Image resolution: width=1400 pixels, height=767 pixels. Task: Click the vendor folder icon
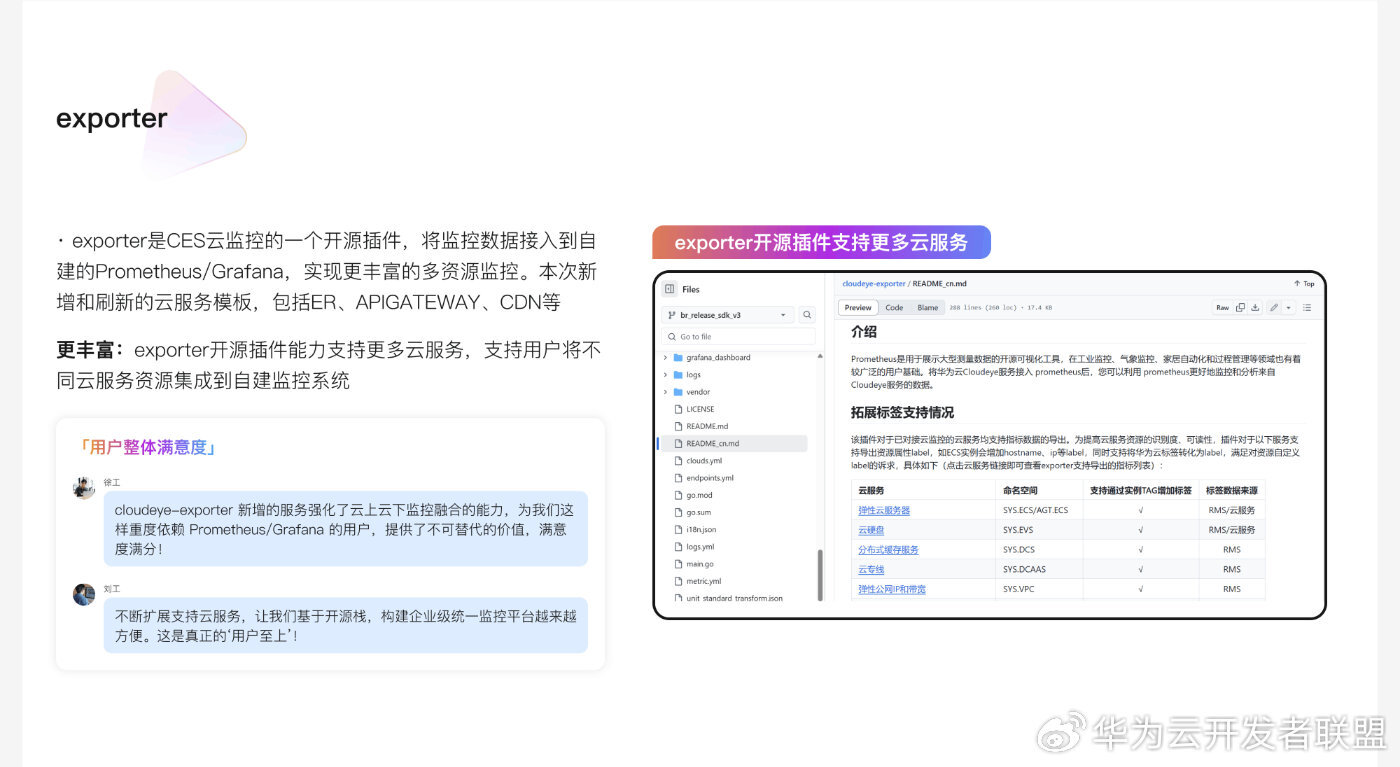(x=678, y=392)
